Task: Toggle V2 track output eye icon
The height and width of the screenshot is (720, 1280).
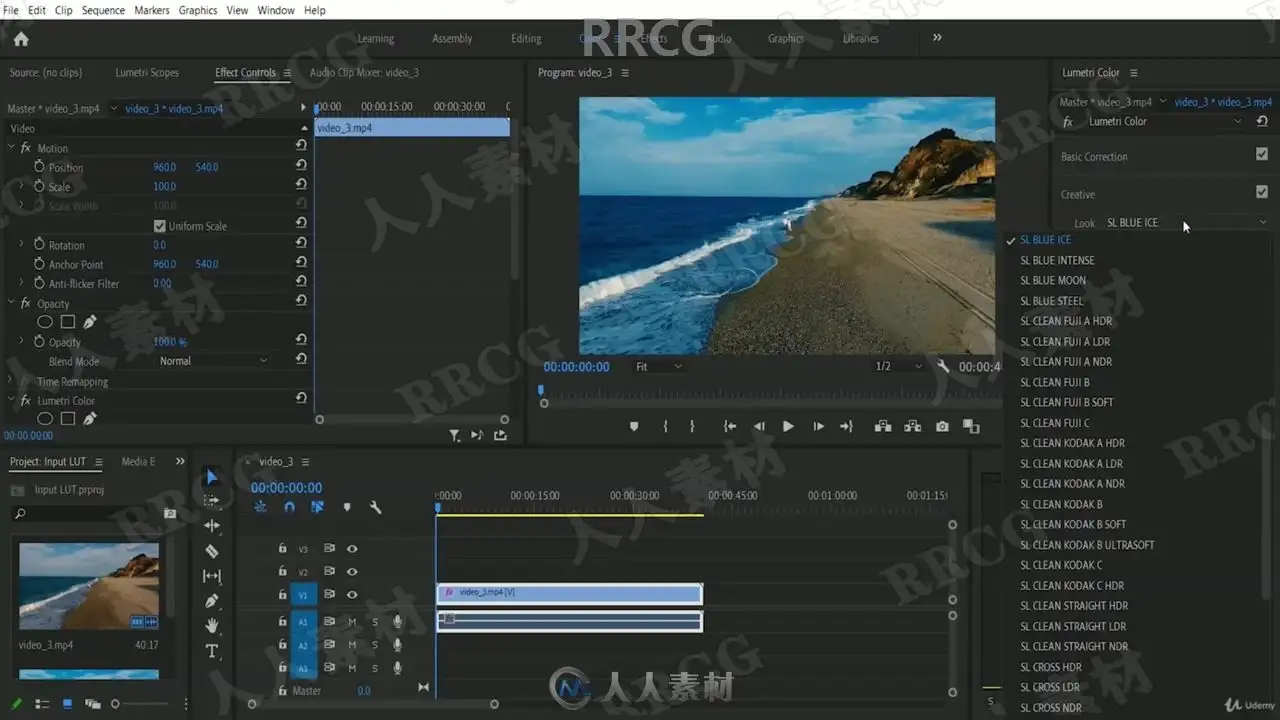Action: (352, 572)
